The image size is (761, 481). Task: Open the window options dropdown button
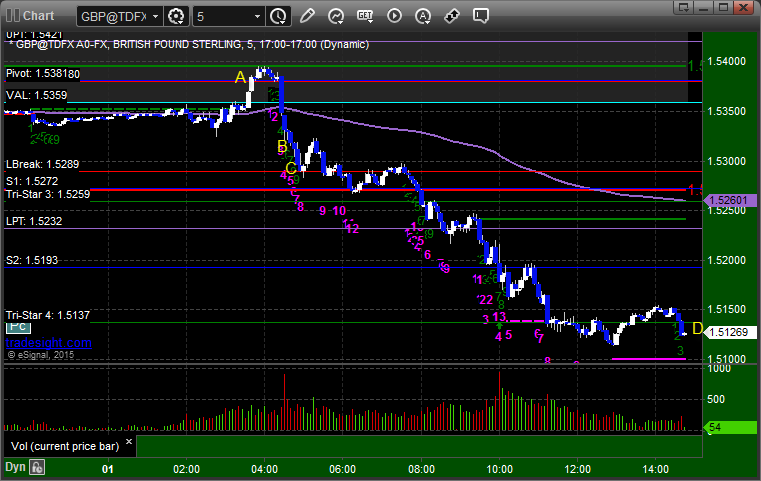pos(684,7)
